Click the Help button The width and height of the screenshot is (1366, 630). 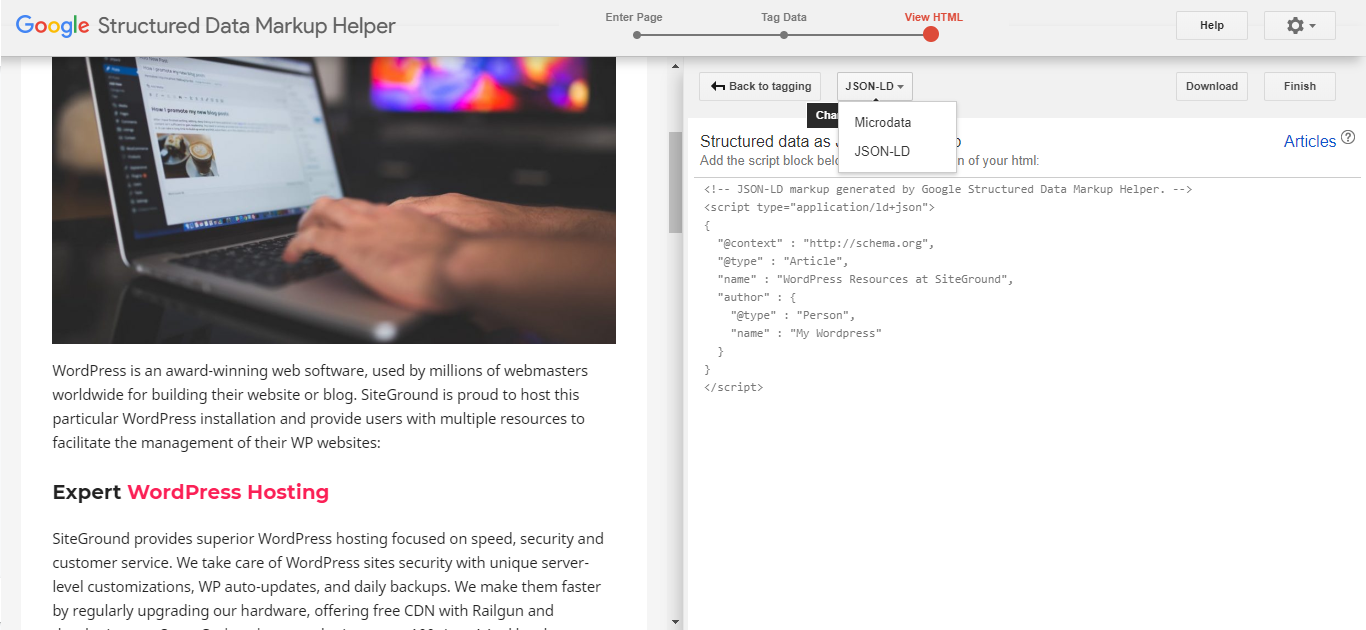1212,26
